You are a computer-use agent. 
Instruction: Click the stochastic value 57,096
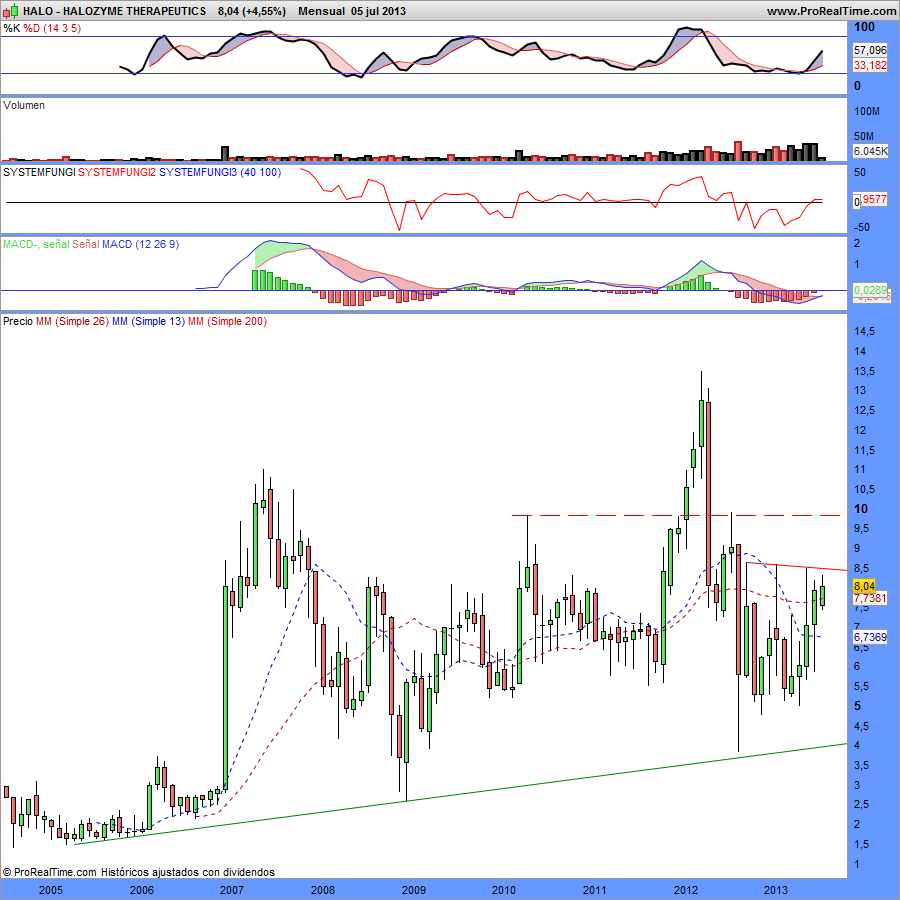click(x=870, y=51)
